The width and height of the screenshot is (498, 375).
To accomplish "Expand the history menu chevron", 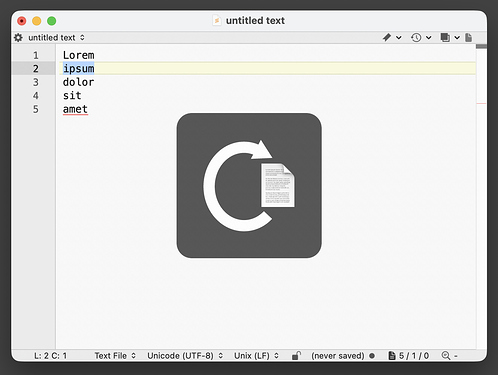I will (429, 38).
